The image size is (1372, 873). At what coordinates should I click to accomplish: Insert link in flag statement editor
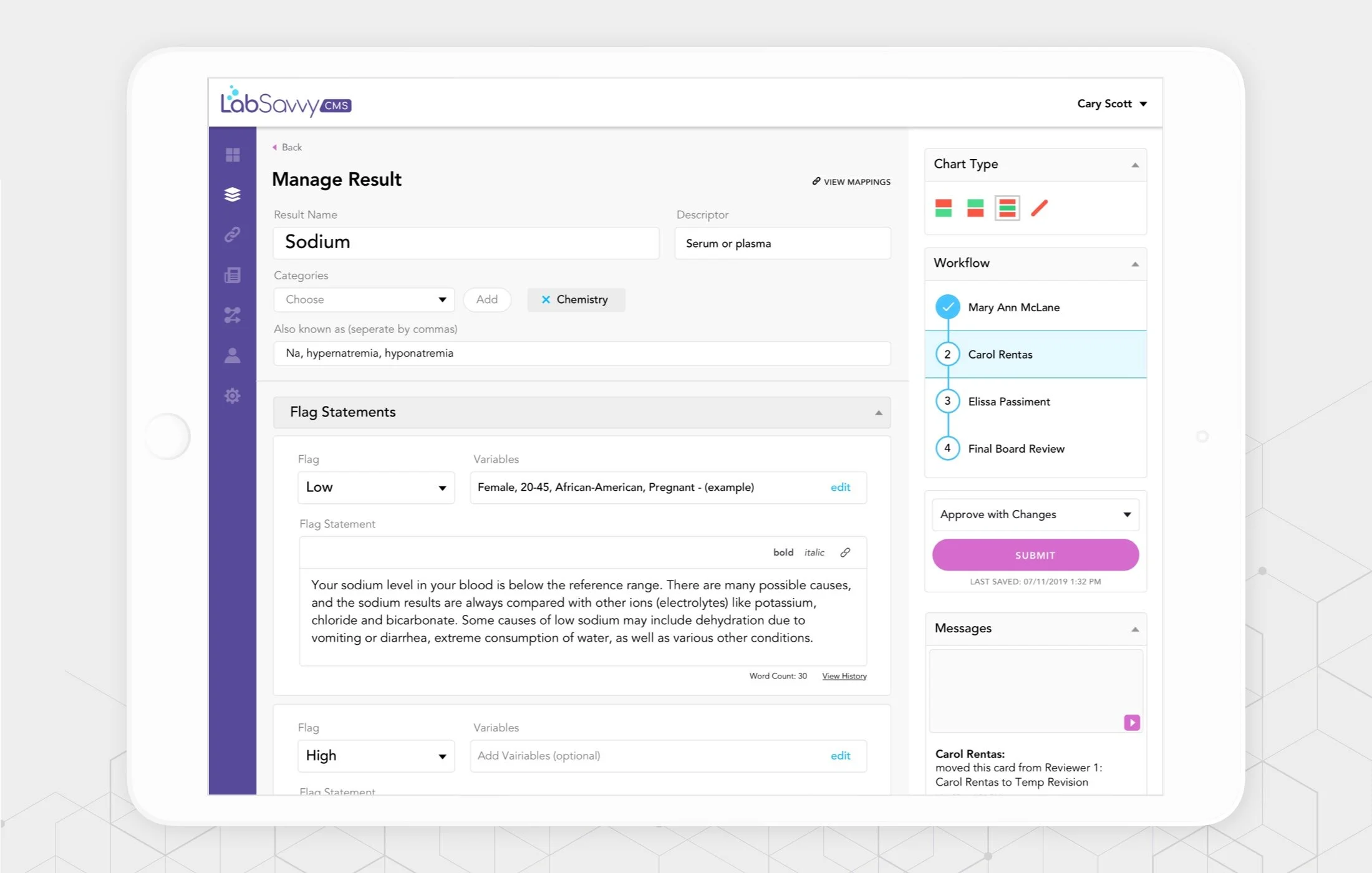845,552
